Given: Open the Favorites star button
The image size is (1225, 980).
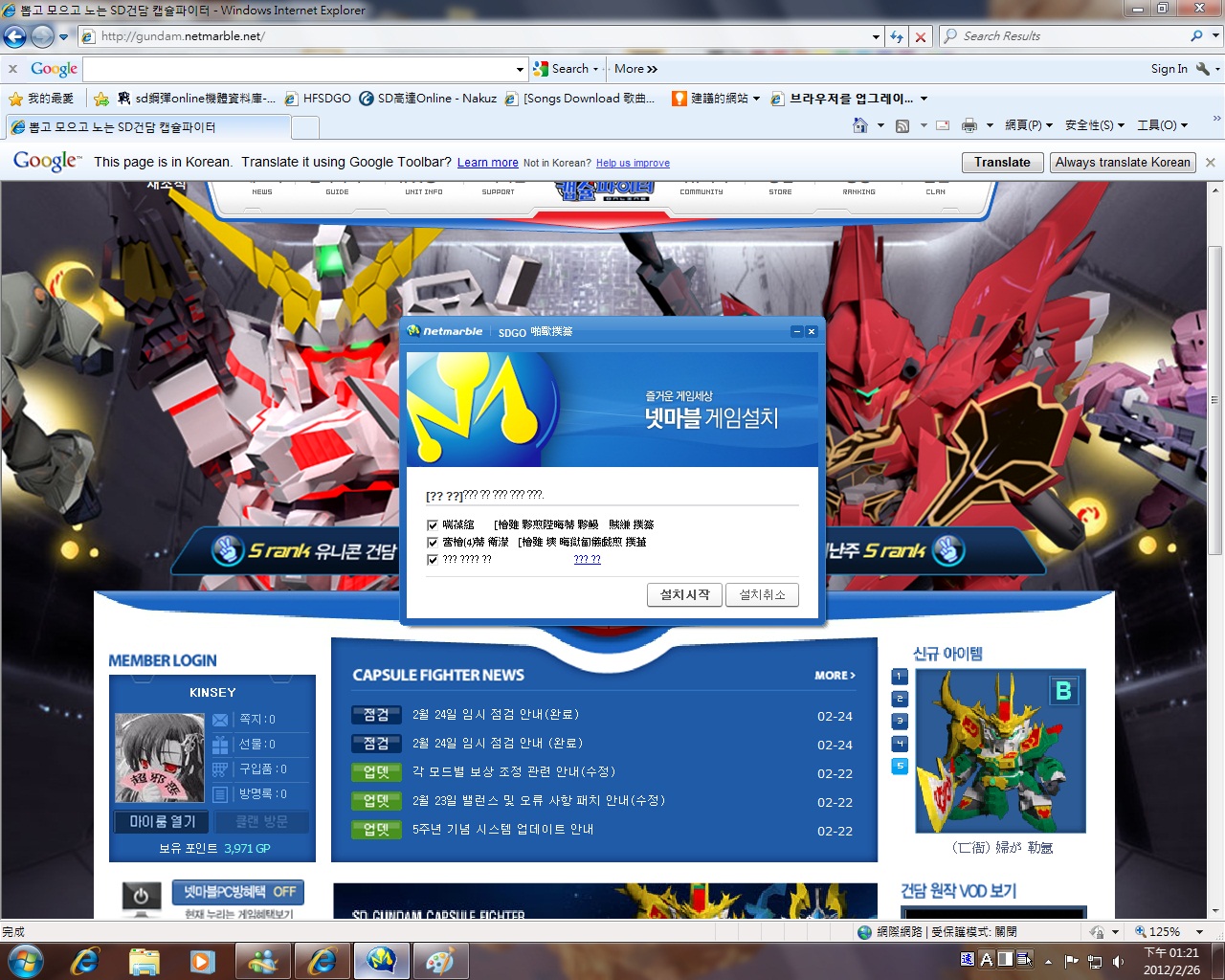Looking at the screenshot, I should [x=15, y=99].
